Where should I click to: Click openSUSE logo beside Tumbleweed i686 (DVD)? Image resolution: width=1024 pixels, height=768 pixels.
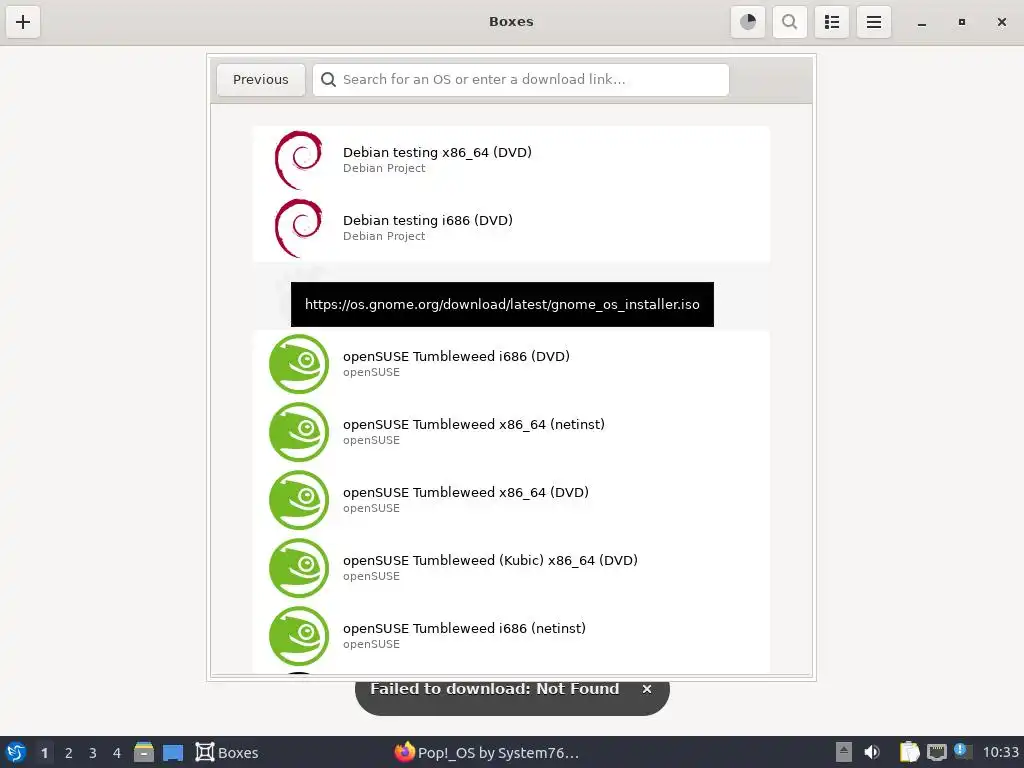click(299, 364)
